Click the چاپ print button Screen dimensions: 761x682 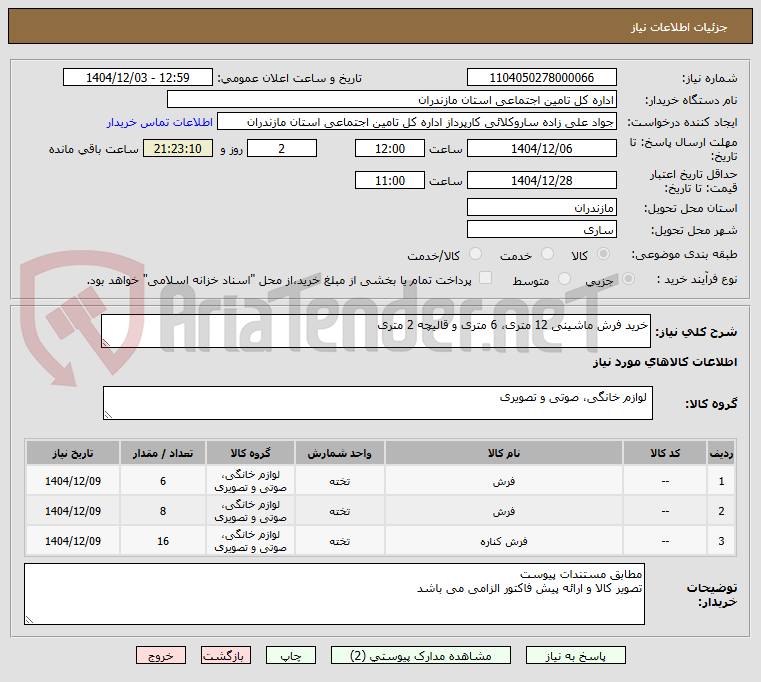291,655
